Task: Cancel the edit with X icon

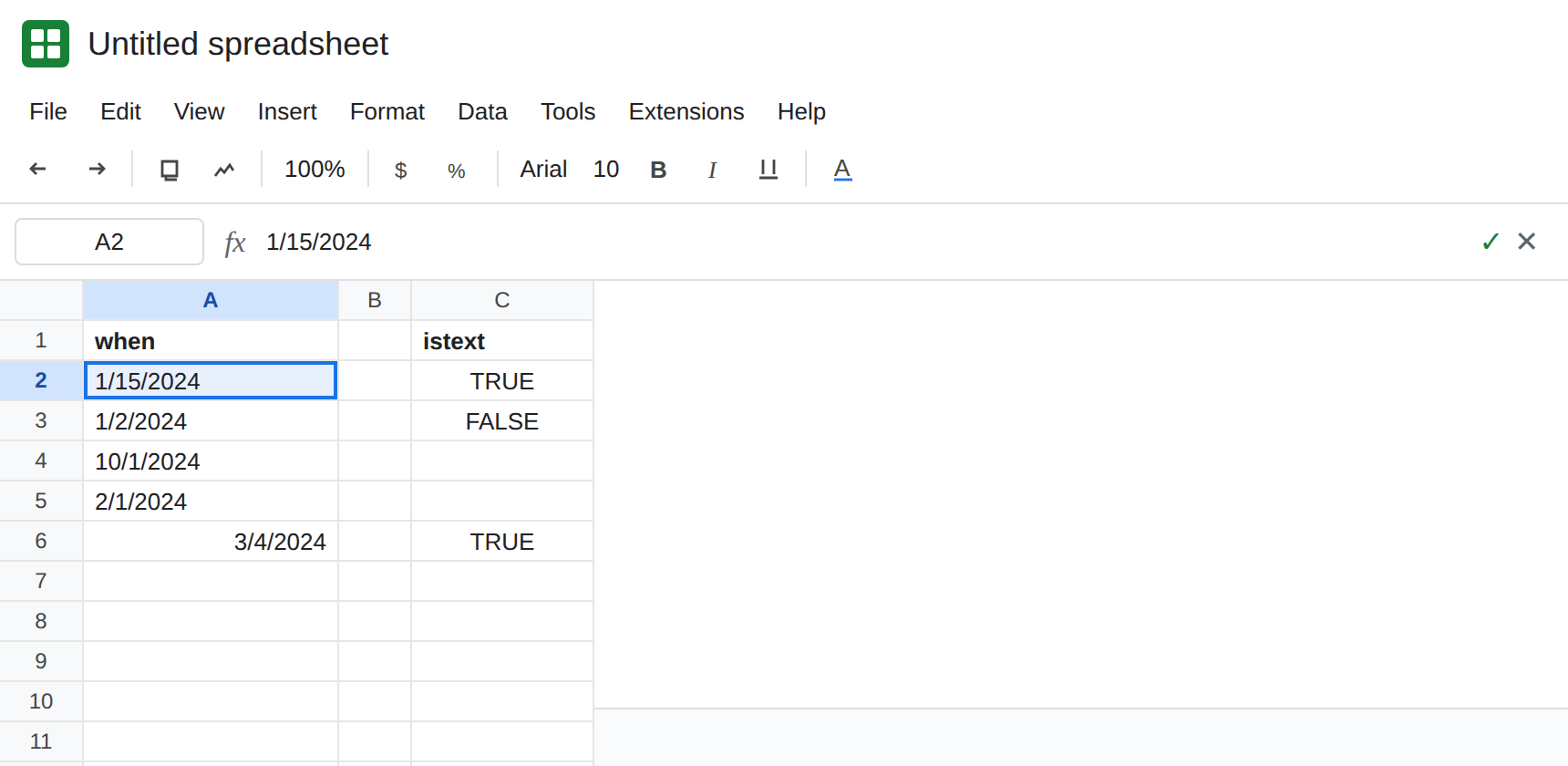Action: [x=1526, y=241]
